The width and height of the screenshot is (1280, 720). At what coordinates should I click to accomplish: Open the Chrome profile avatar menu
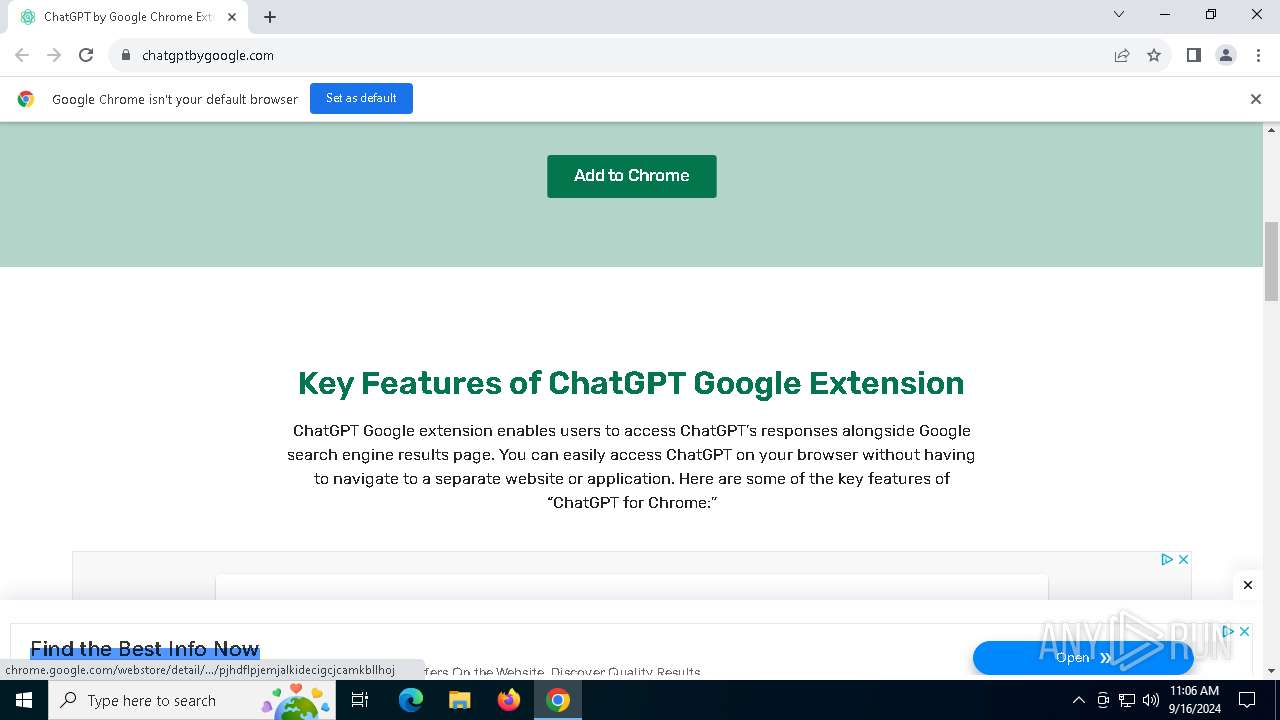coord(1225,55)
